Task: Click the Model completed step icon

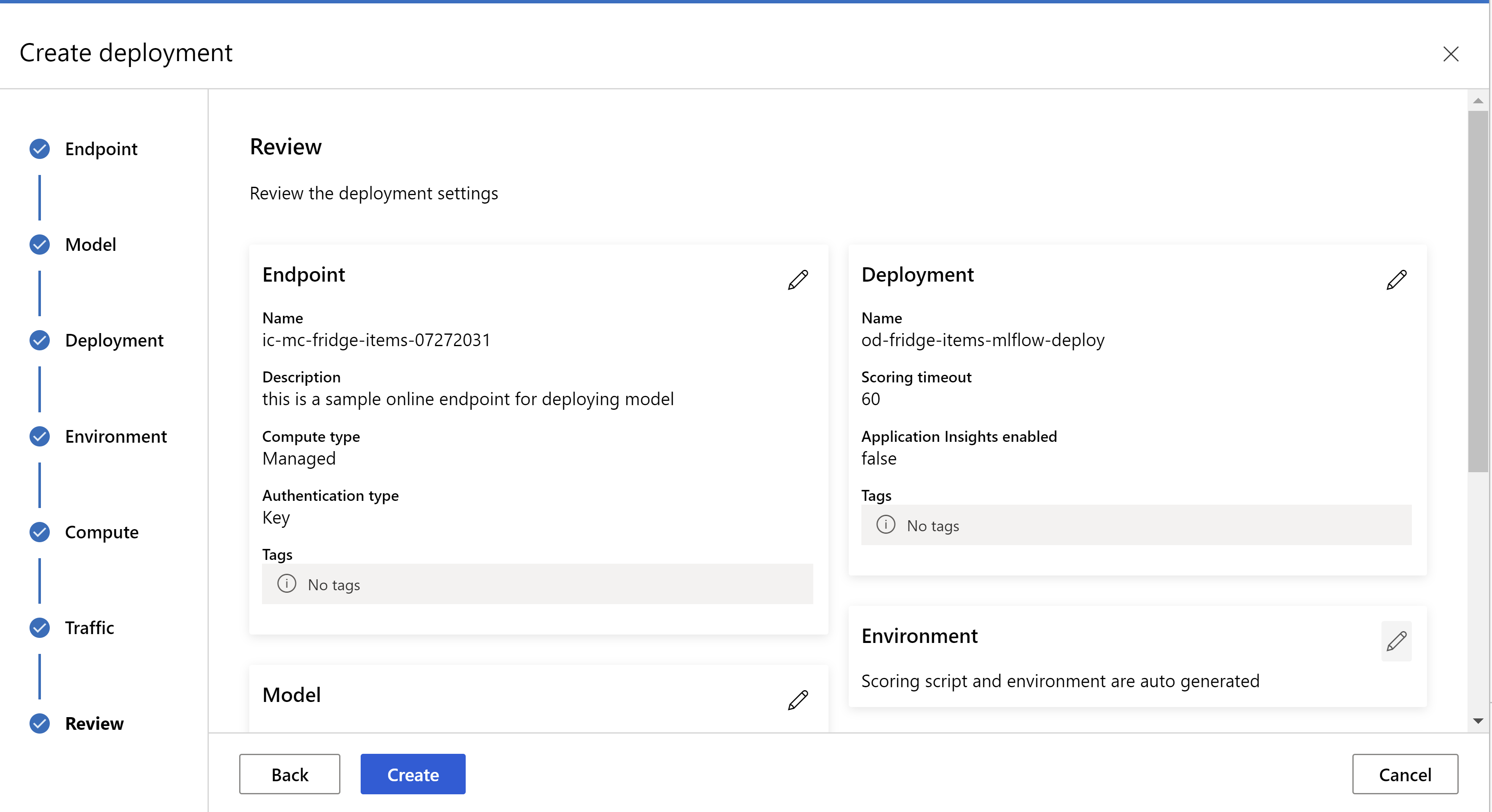Action: 40,244
